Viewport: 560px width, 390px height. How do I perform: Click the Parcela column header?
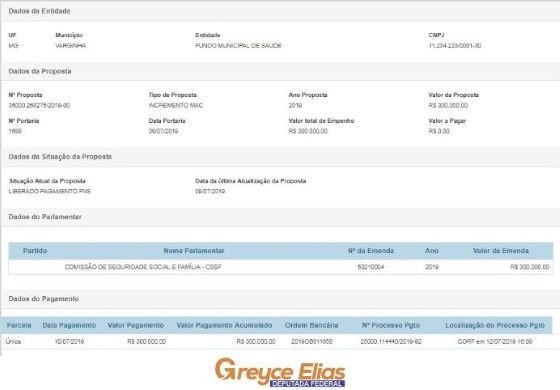coord(19,325)
